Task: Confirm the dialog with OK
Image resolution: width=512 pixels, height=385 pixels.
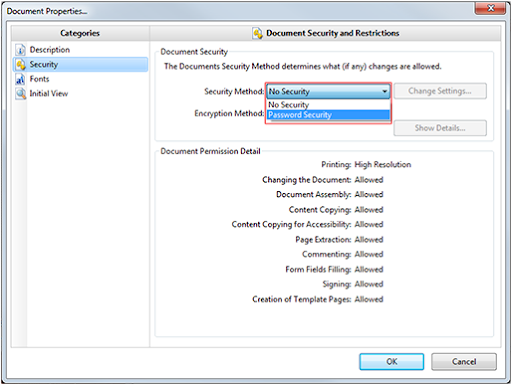Action: [x=392, y=362]
